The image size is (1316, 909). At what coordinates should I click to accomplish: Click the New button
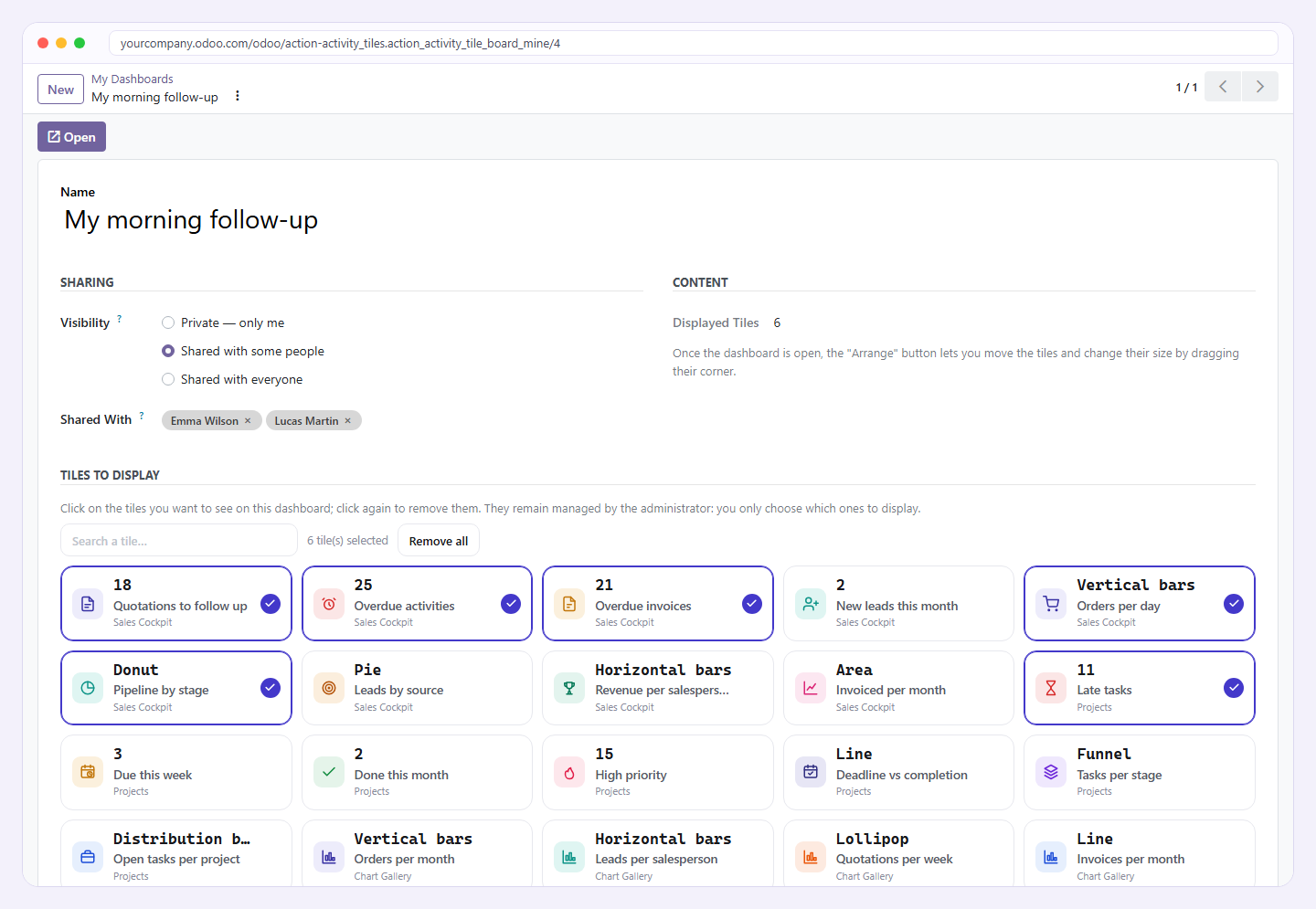pyautogui.click(x=60, y=90)
